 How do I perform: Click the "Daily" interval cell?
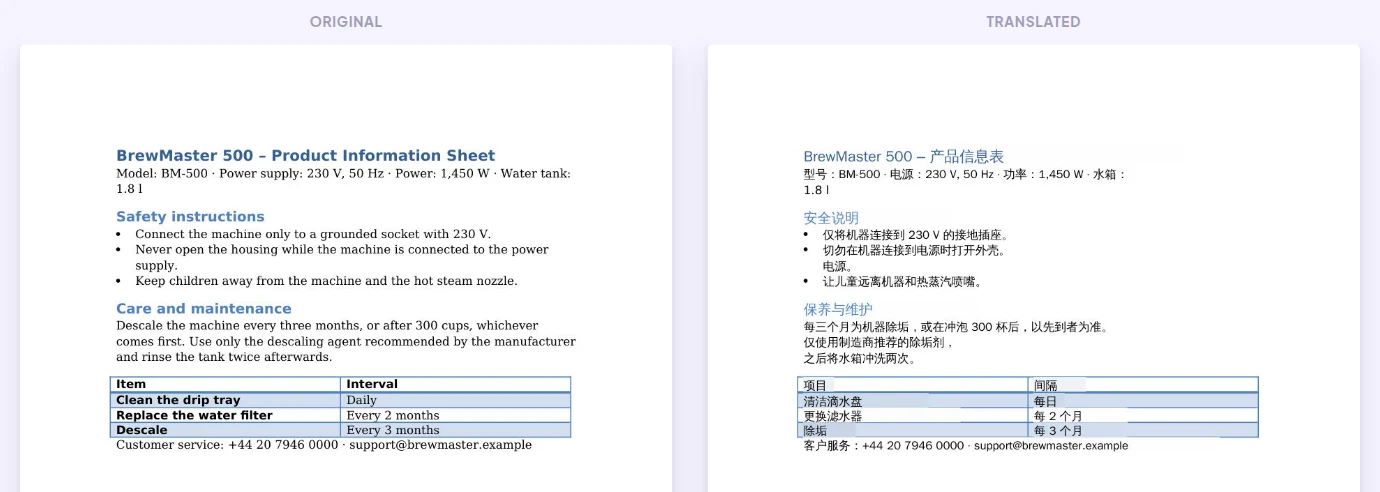[x=456, y=400]
